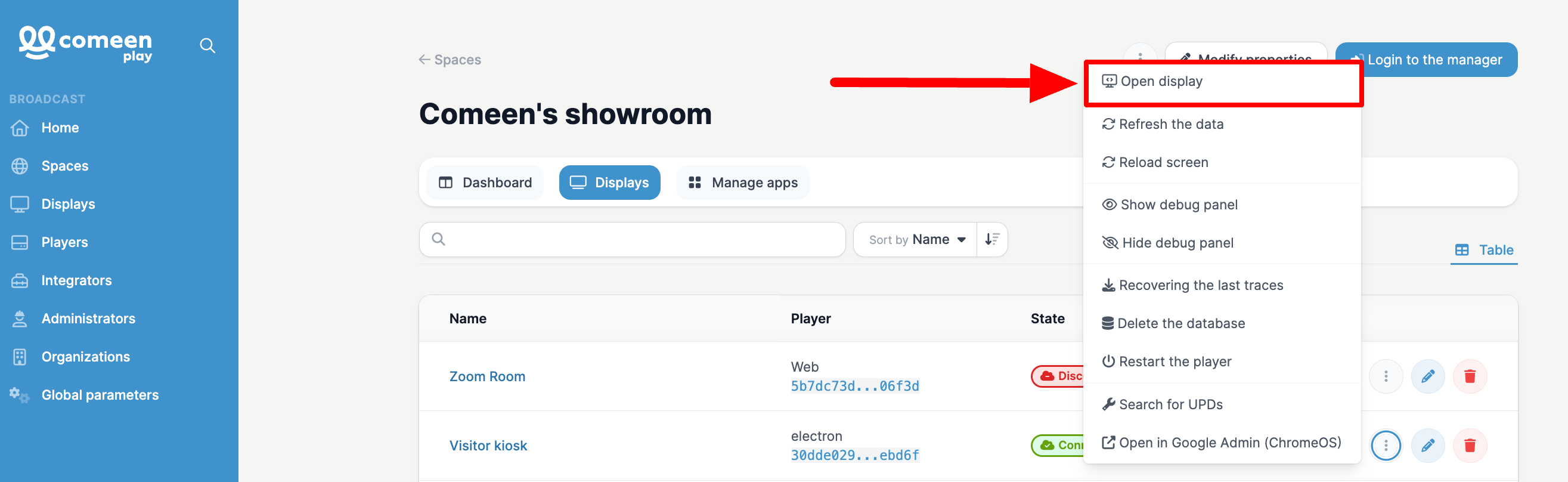Select Refresh the data menu item
This screenshot has width=1568, height=482.
[x=1222, y=124]
